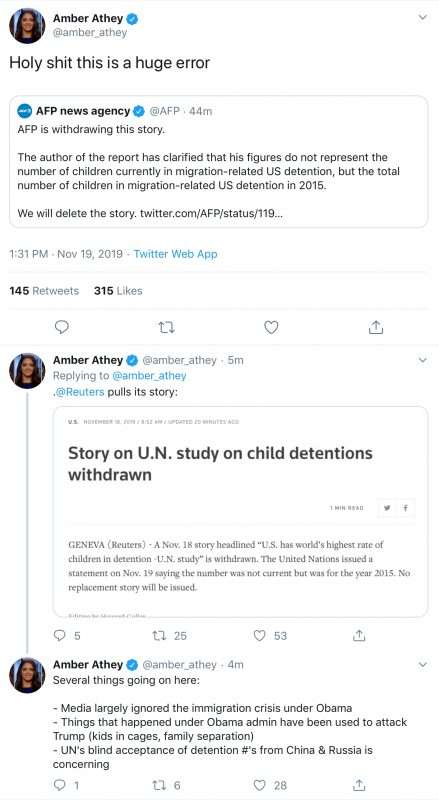Open Amber Athey's profile picture at top
The image size is (439, 800).
tap(27, 27)
